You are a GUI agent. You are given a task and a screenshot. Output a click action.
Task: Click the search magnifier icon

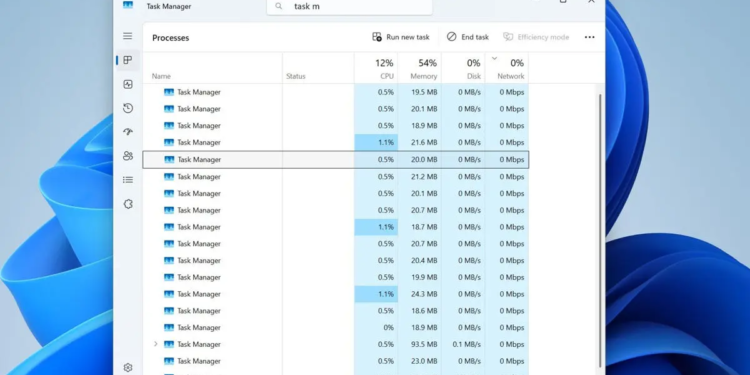279,6
